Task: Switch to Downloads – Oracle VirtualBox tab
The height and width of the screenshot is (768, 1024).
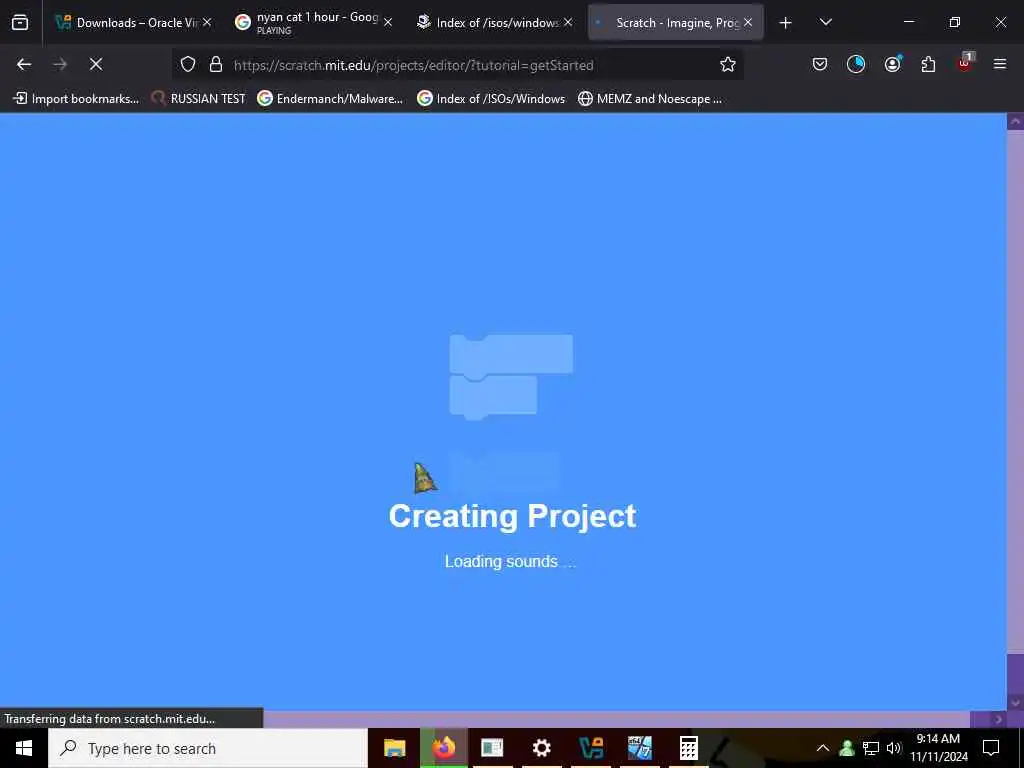Action: coord(134,22)
